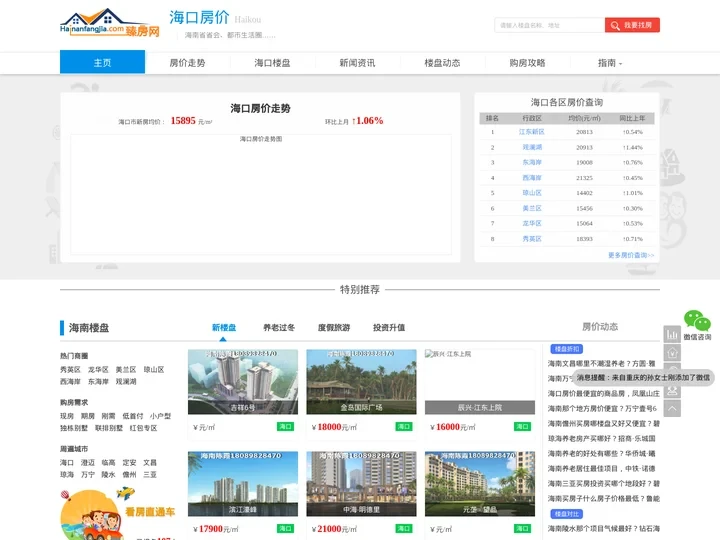720x540 pixels.
Task: Select 现房 under 购房需求
Action: pos(67,416)
